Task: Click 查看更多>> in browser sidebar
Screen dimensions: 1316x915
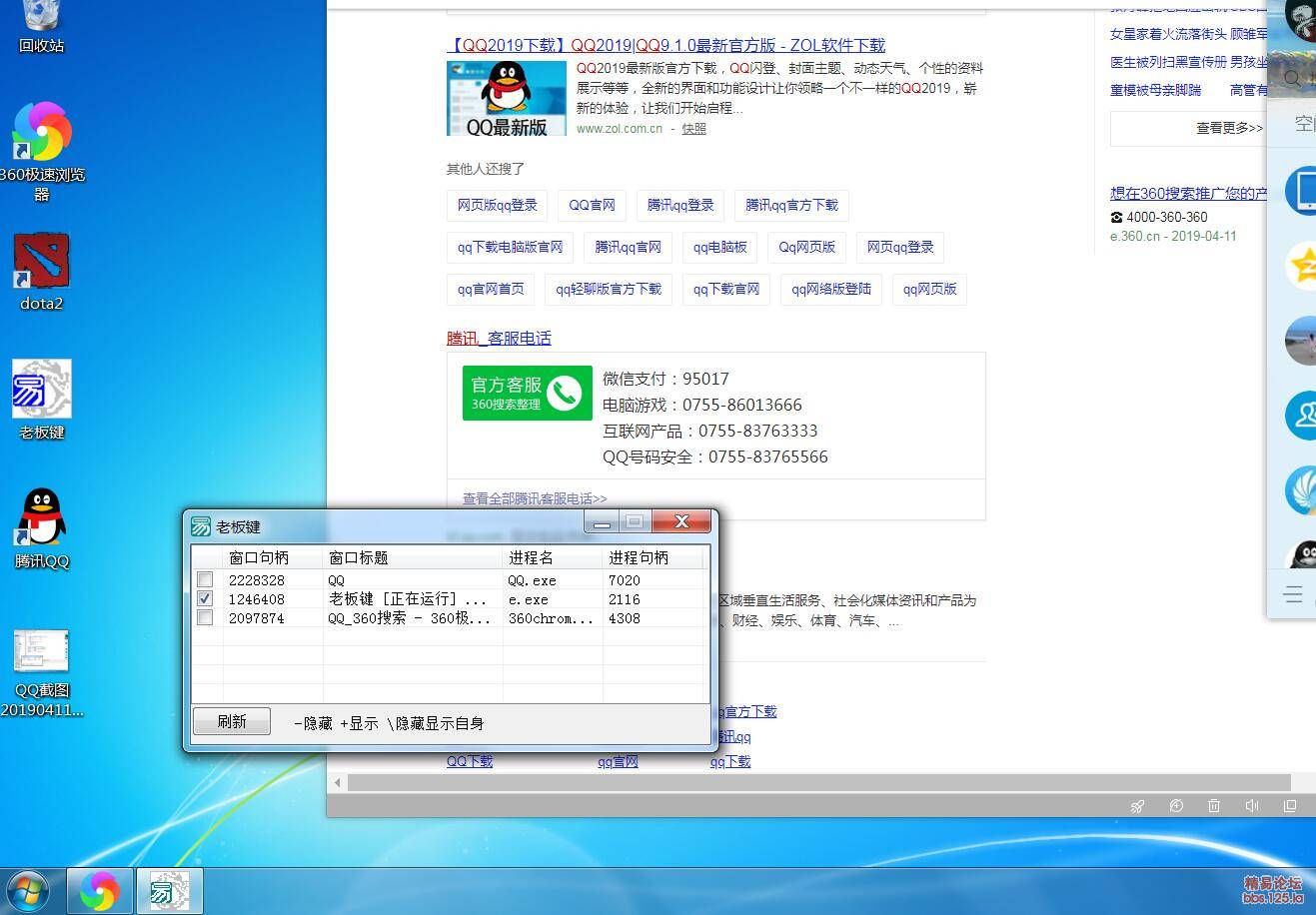Action: click(x=1229, y=128)
